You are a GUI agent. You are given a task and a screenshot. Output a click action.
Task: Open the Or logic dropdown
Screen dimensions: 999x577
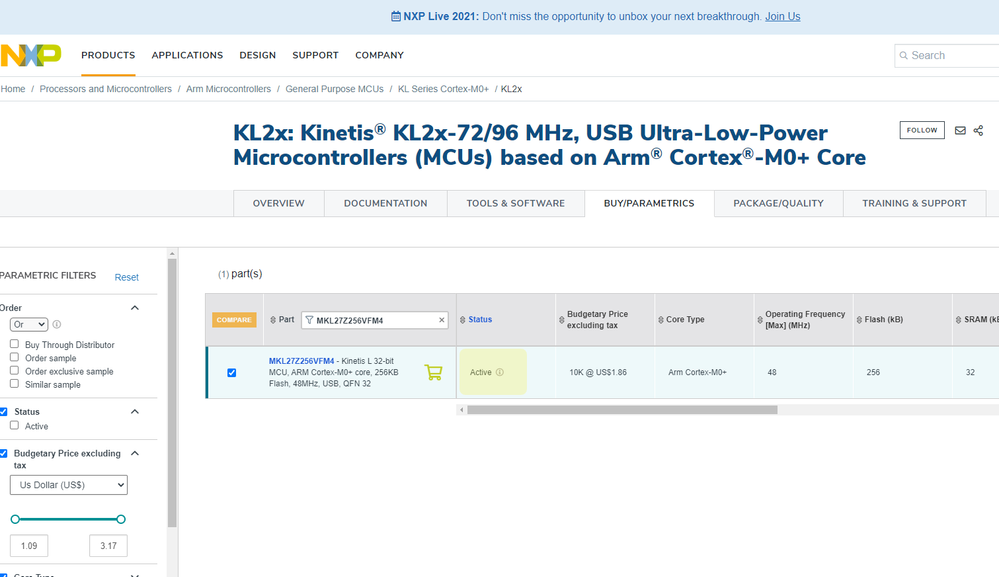29,324
